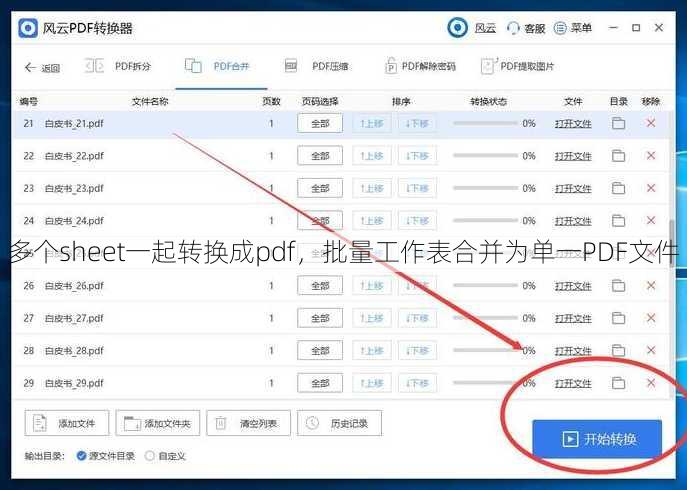
Task: Remove 白皮书_24.pdf with red X
Action: [651, 220]
